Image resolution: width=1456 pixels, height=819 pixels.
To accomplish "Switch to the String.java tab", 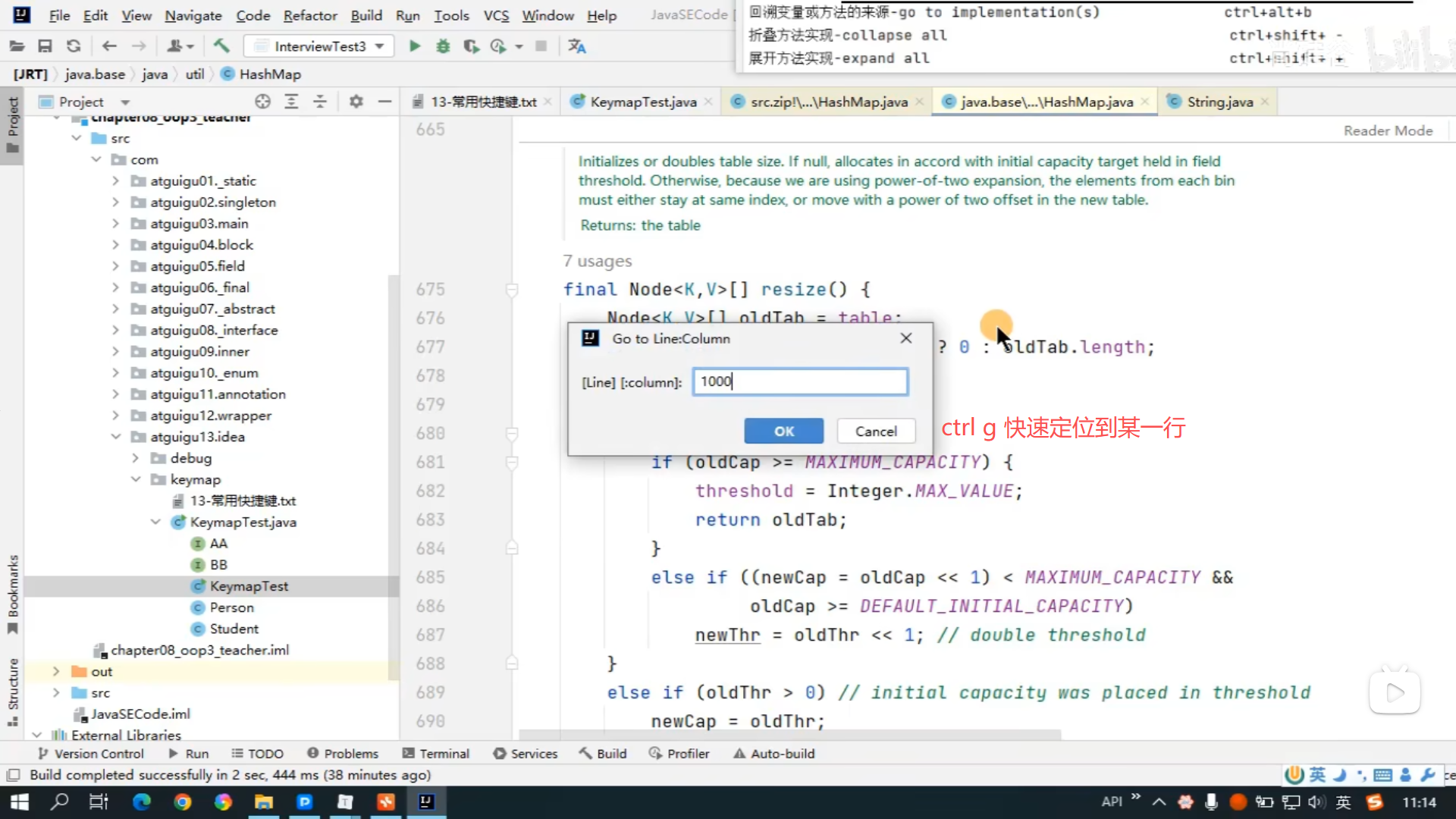I will click(1219, 102).
